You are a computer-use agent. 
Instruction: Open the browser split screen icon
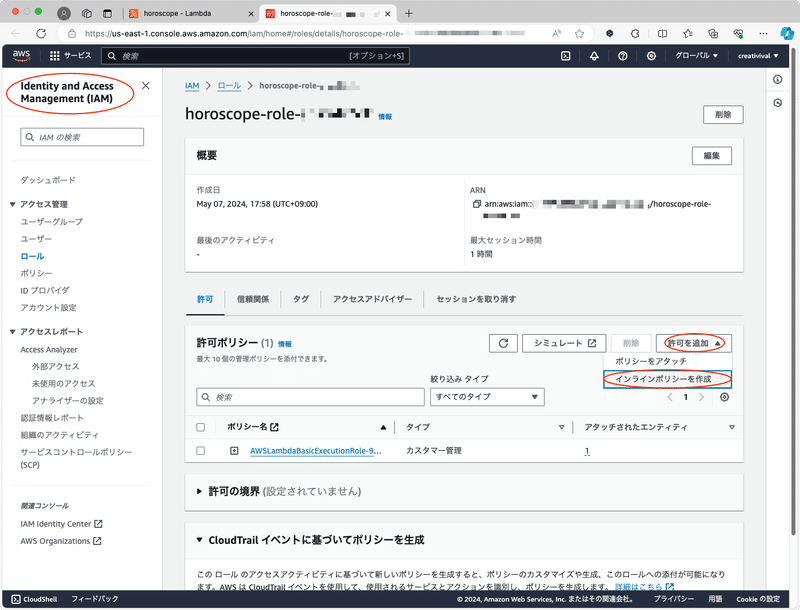coord(662,34)
